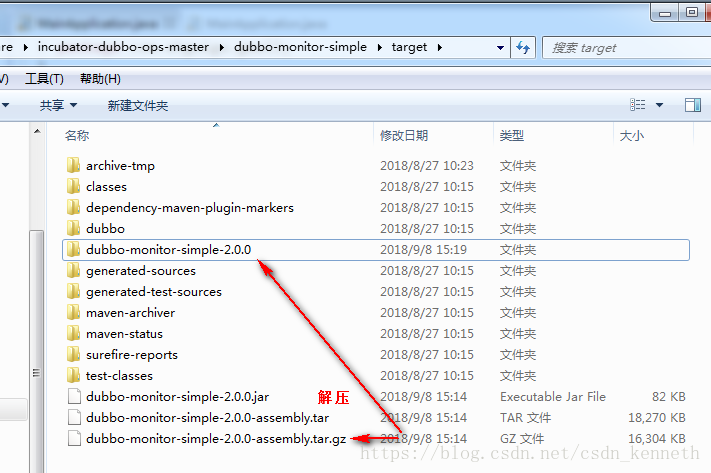This screenshot has height=473, width=711.
Task: Open the breadcrumb arrow before incubator-dubbo-ops-master
Action: pyautogui.click(x=26, y=47)
